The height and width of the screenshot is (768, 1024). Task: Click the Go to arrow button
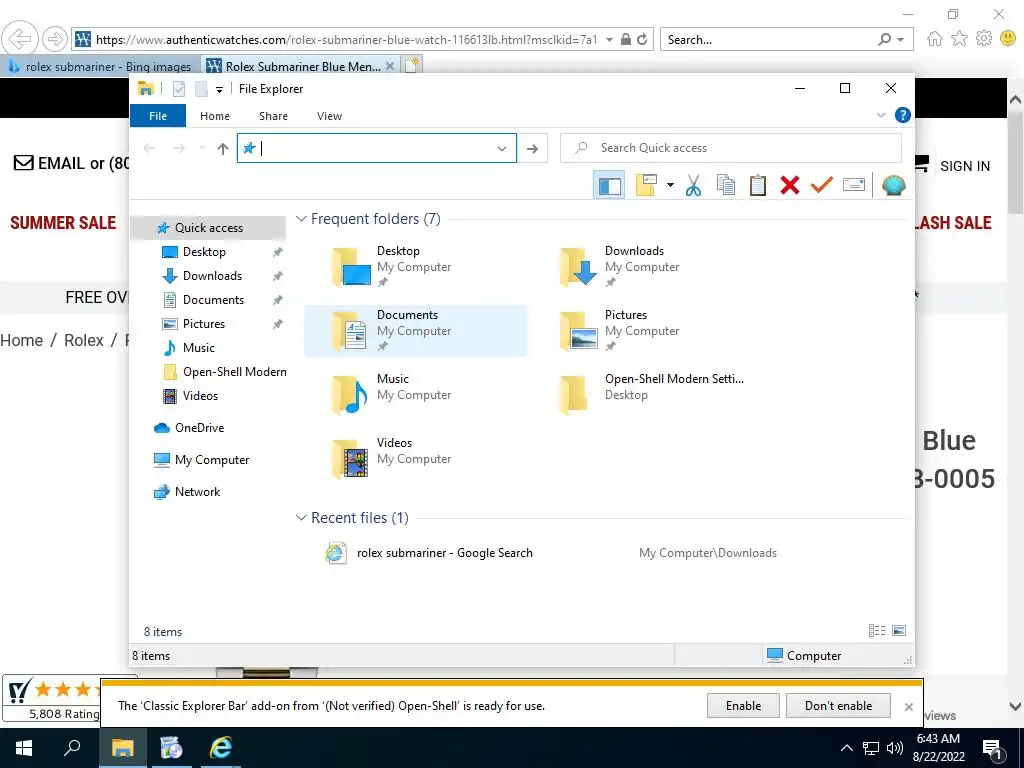coord(532,148)
